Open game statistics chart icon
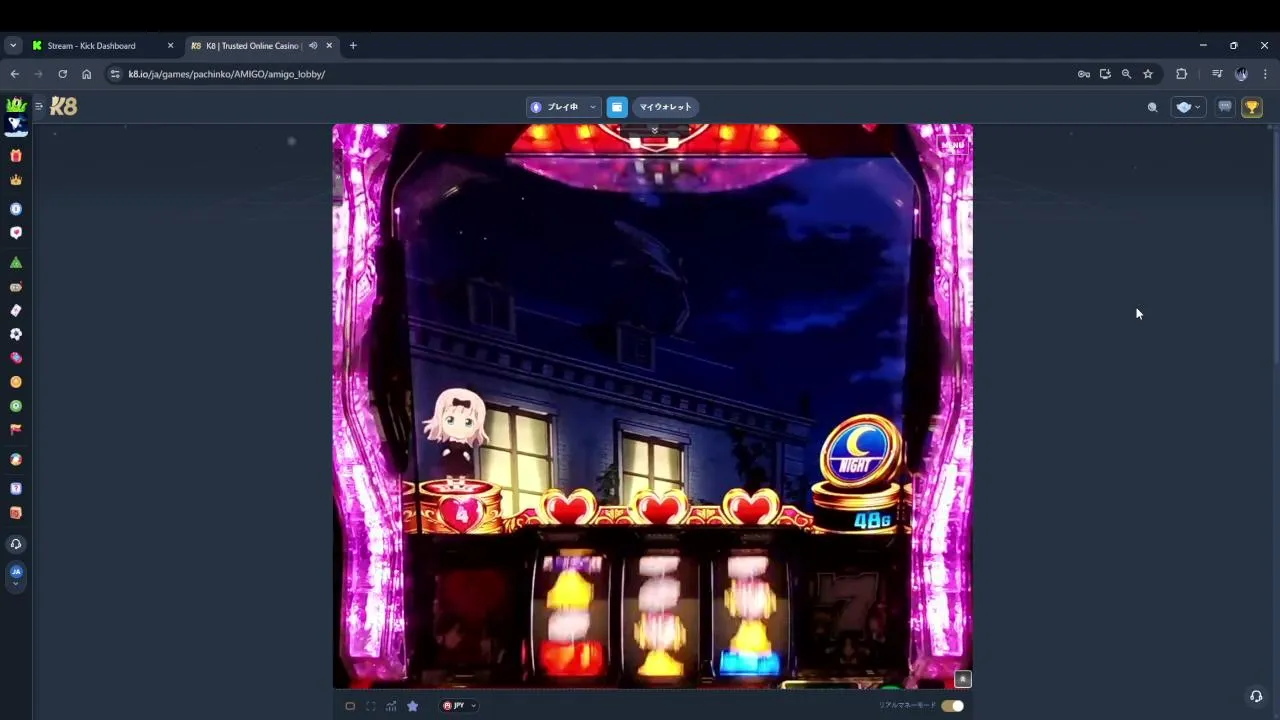 (391, 706)
